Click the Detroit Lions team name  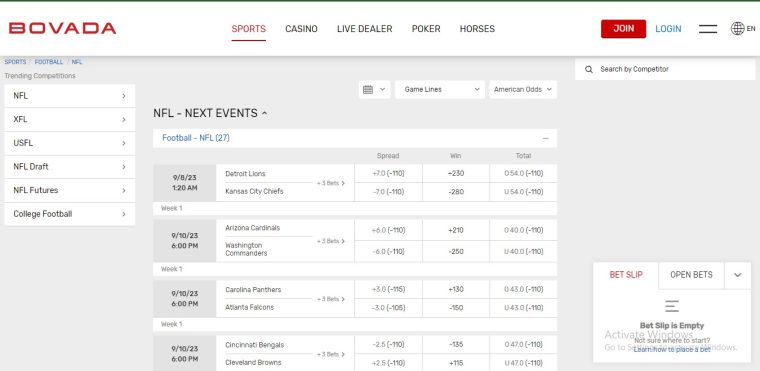(x=245, y=174)
